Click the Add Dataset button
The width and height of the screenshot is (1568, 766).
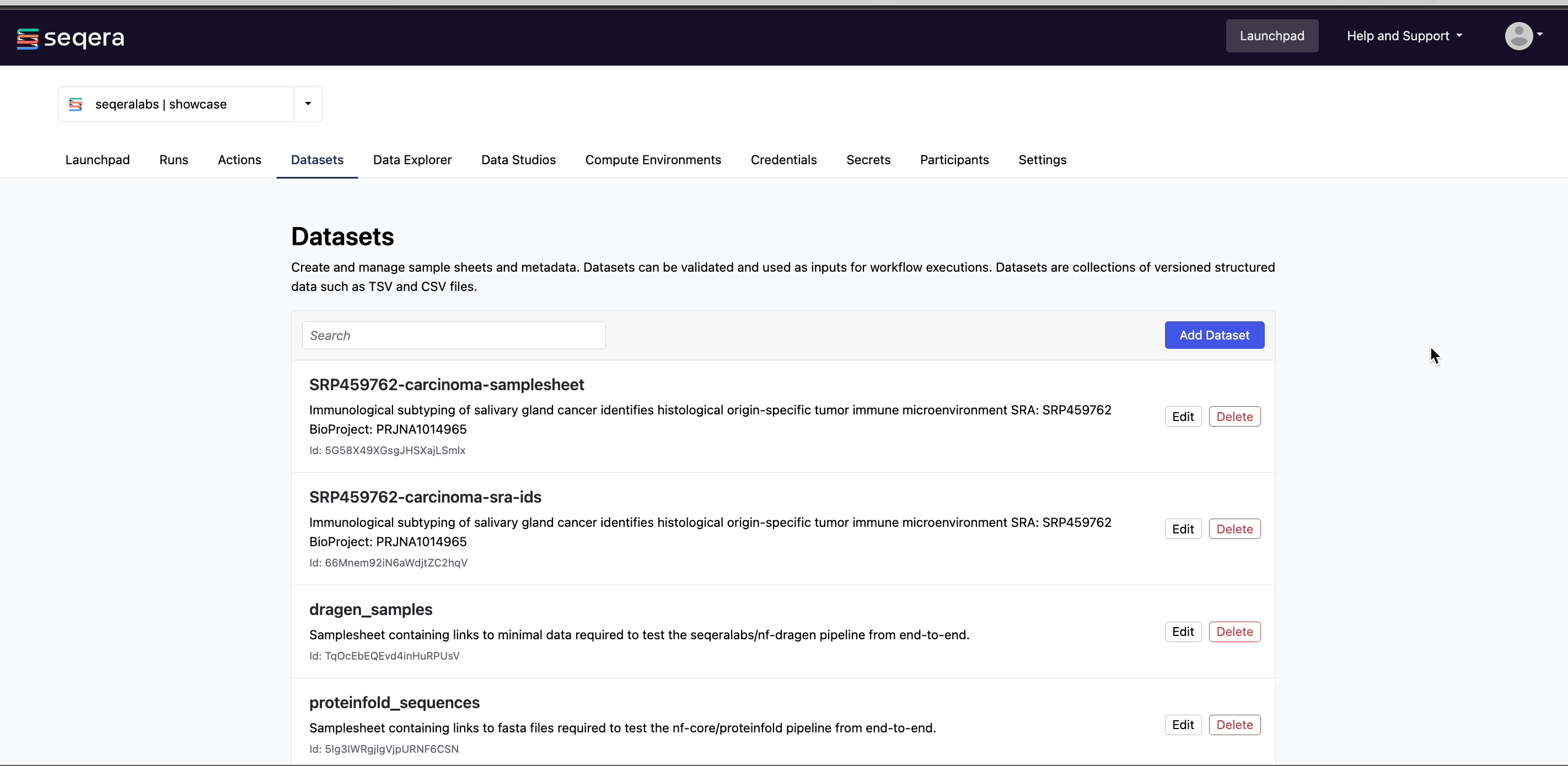pos(1214,335)
